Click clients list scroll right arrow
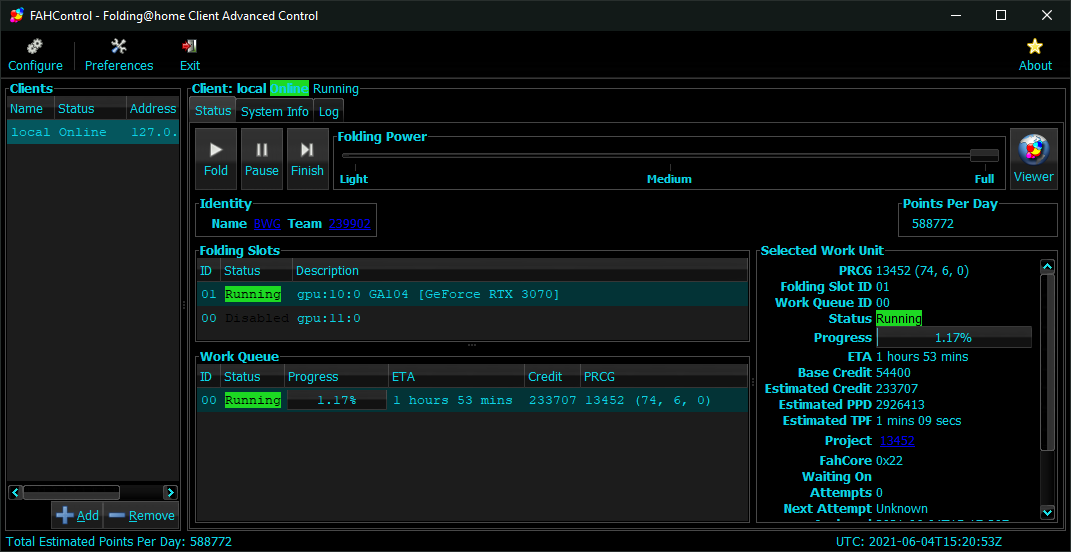Image resolution: width=1071 pixels, height=552 pixels. (171, 492)
